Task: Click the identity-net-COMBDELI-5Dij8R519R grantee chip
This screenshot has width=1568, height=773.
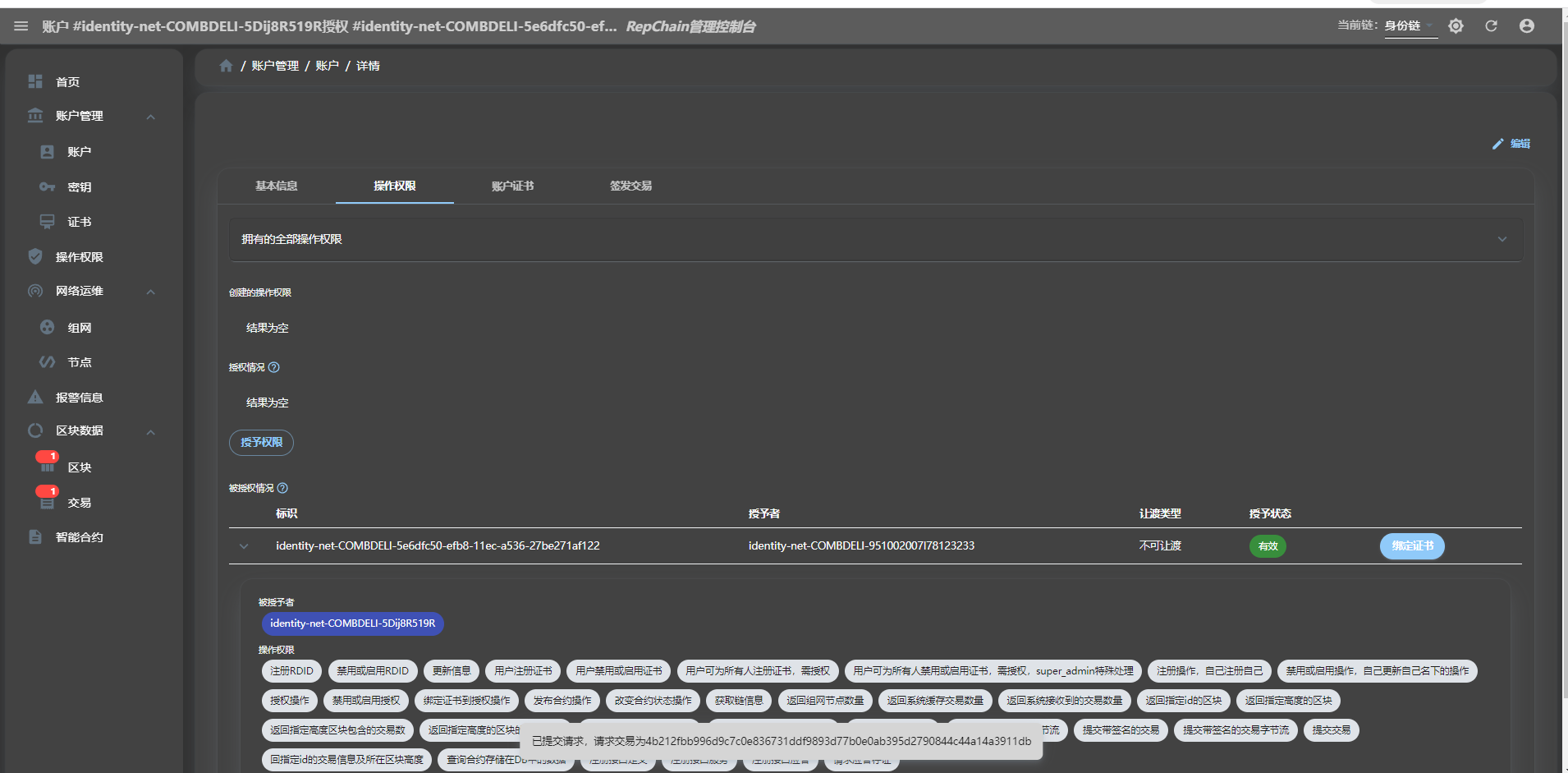Action: (x=353, y=623)
